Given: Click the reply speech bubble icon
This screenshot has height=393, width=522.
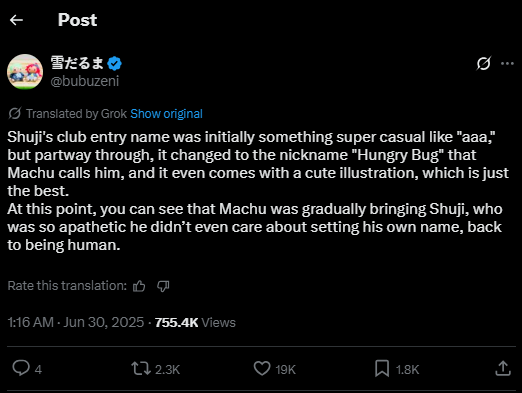Looking at the screenshot, I should pos(21,368).
